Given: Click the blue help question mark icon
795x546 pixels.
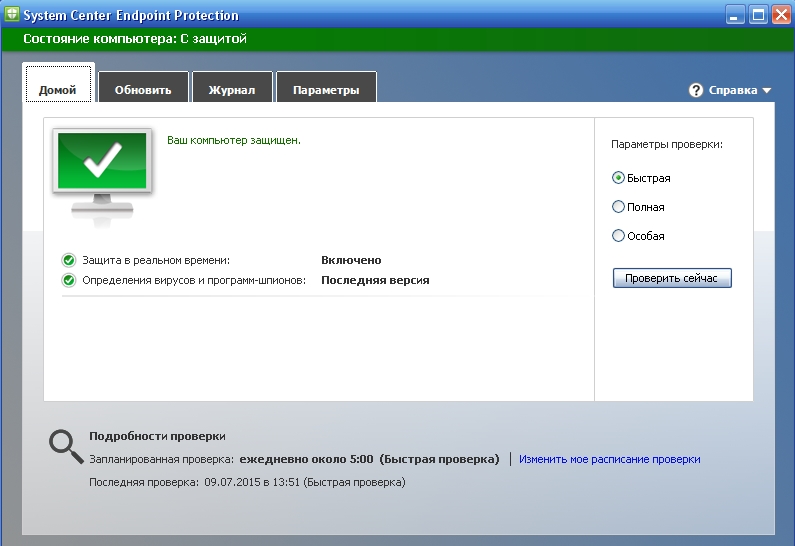Looking at the screenshot, I should click(x=696, y=90).
